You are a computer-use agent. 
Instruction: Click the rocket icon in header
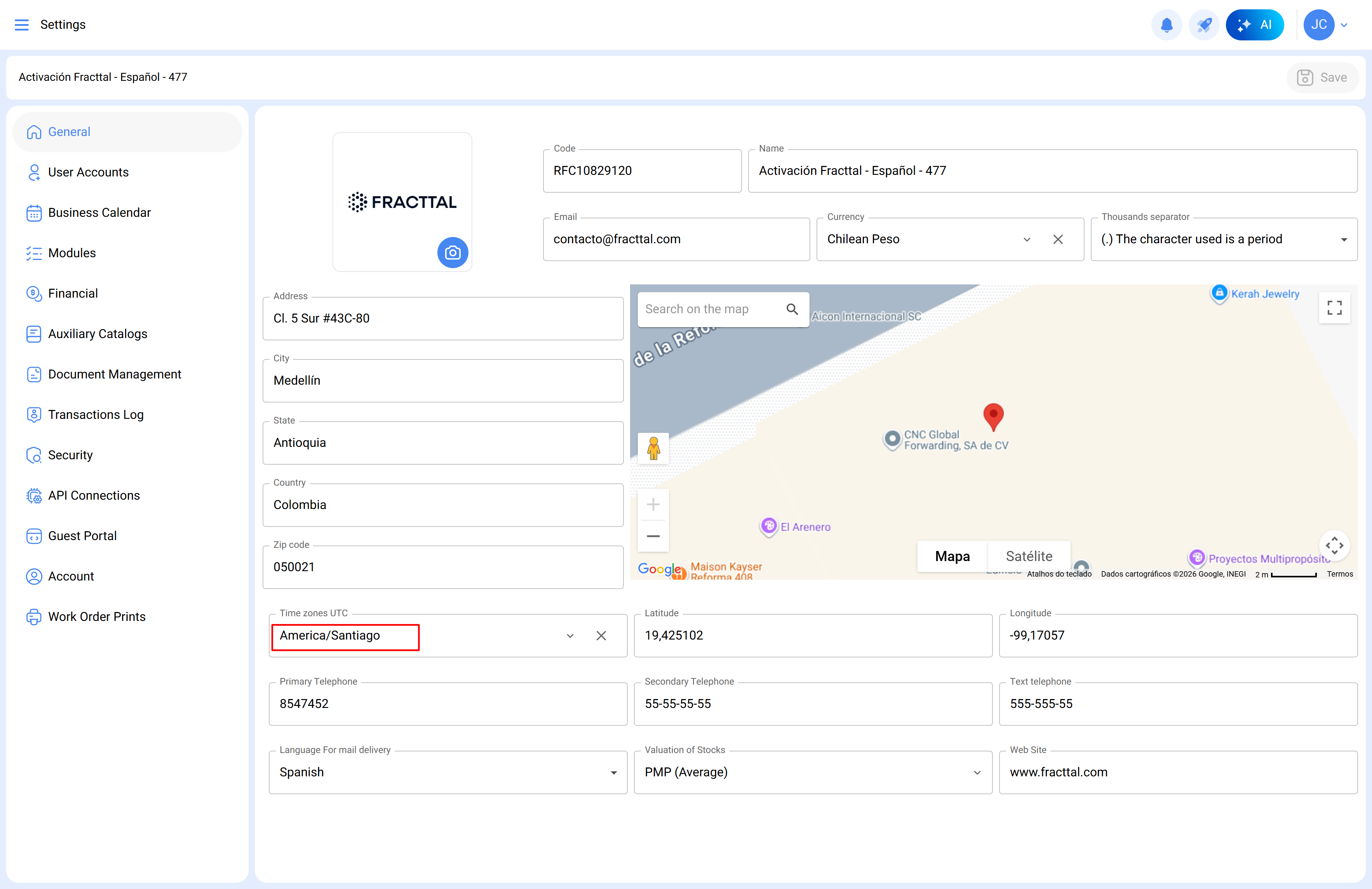click(1204, 25)
